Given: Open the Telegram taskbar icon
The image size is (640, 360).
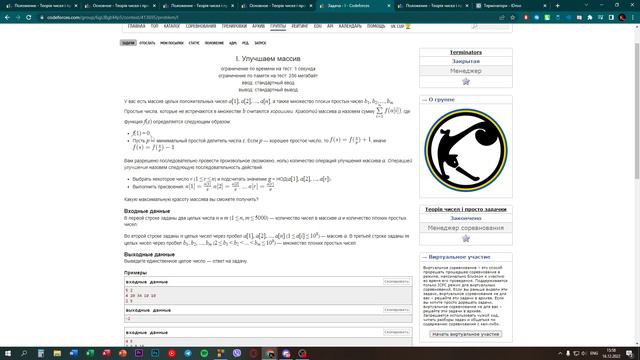Looking at the screenshot, I should pos(188,353).
